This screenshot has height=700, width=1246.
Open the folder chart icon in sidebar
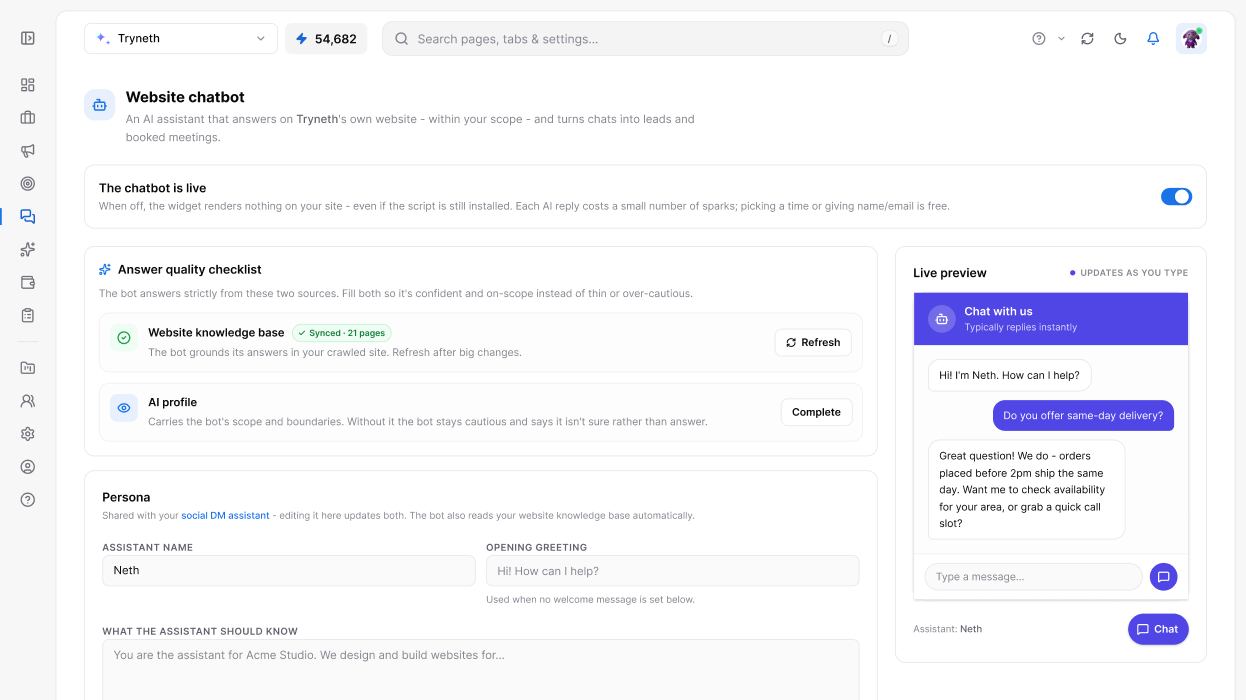pos(28,368)
